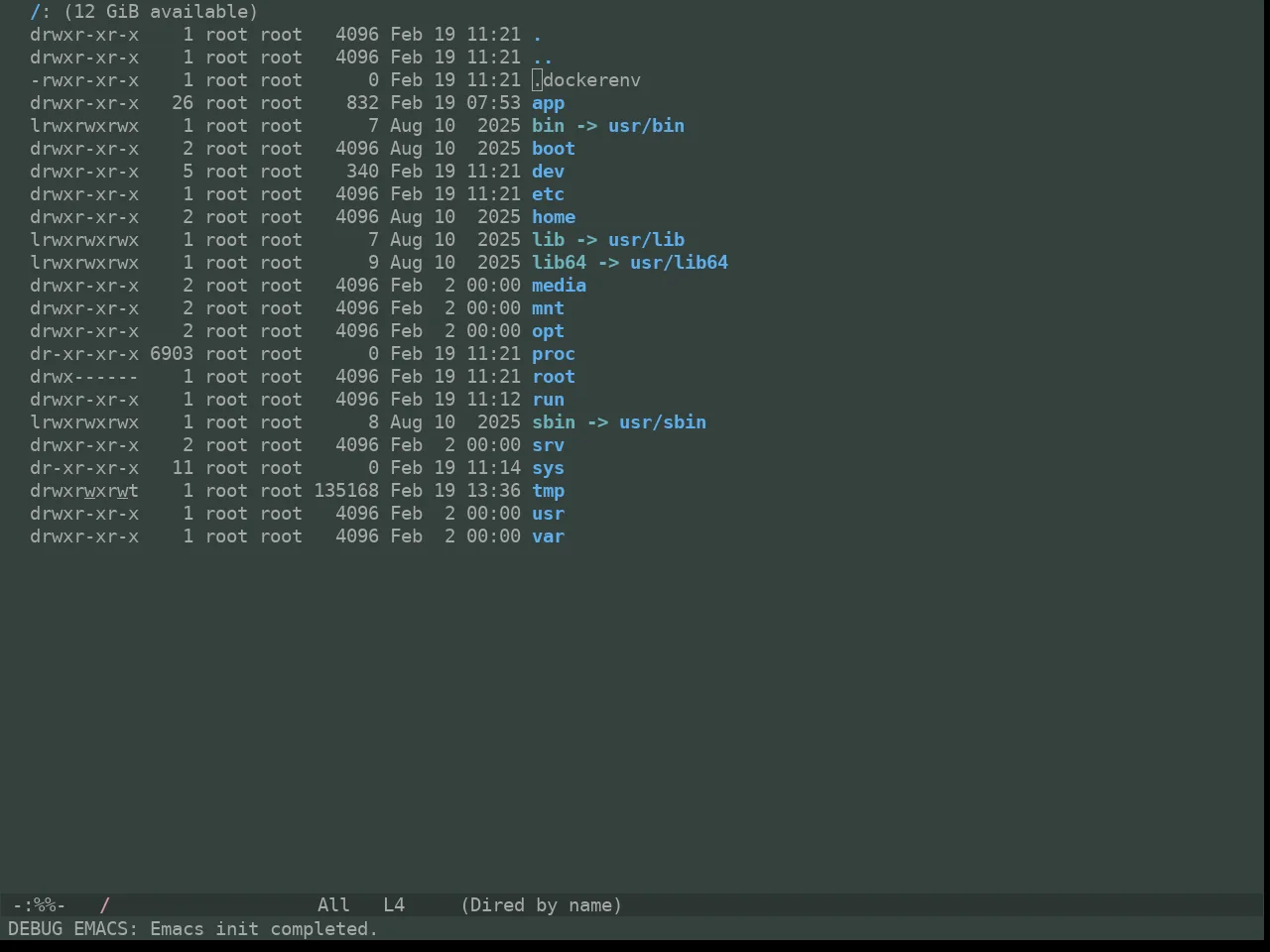This screenshot has height=952, width=1270.
Task: Open the home directory
Action: click(554, 217)
